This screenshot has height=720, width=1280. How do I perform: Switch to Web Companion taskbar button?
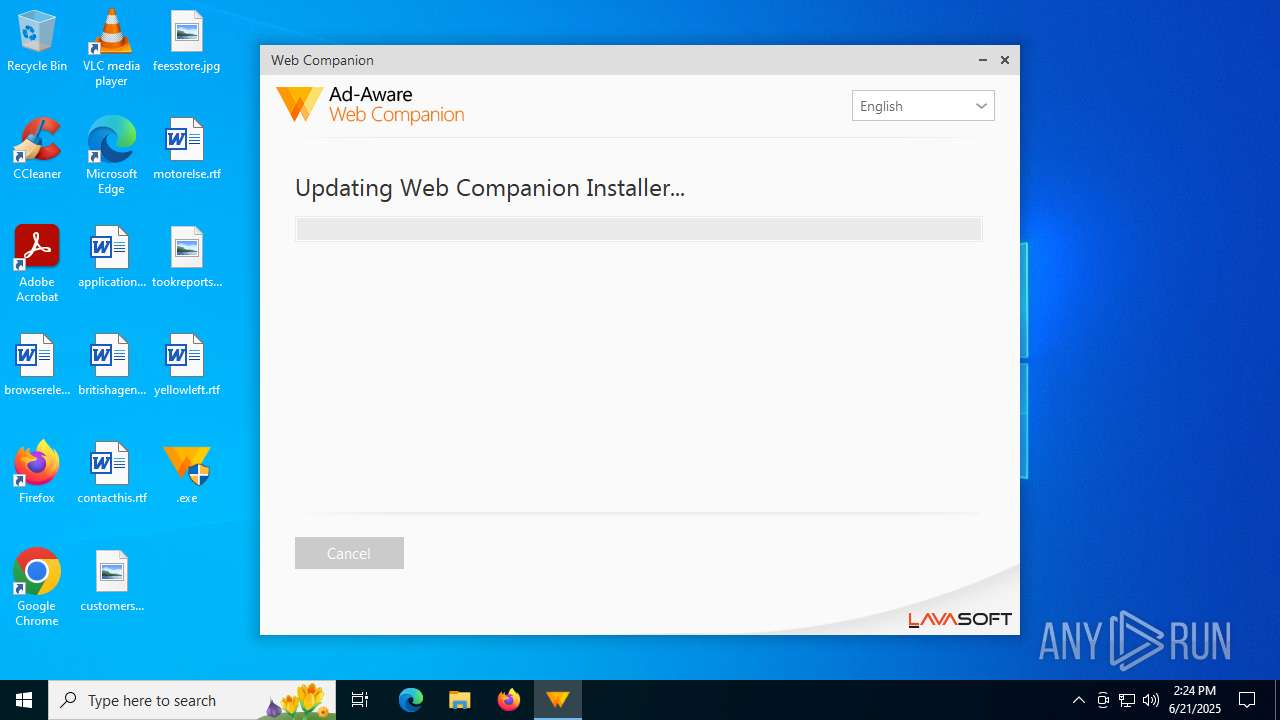tap(558, 700)
